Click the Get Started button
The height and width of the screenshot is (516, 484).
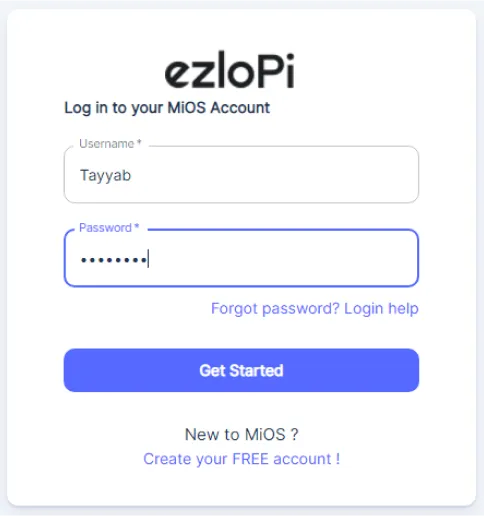tap(241, 370)
